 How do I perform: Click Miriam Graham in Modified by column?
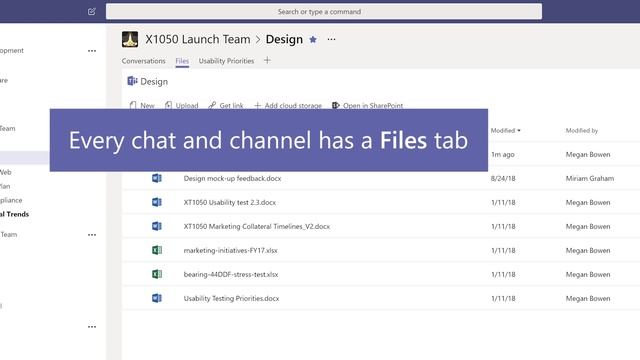click(590, 178)
